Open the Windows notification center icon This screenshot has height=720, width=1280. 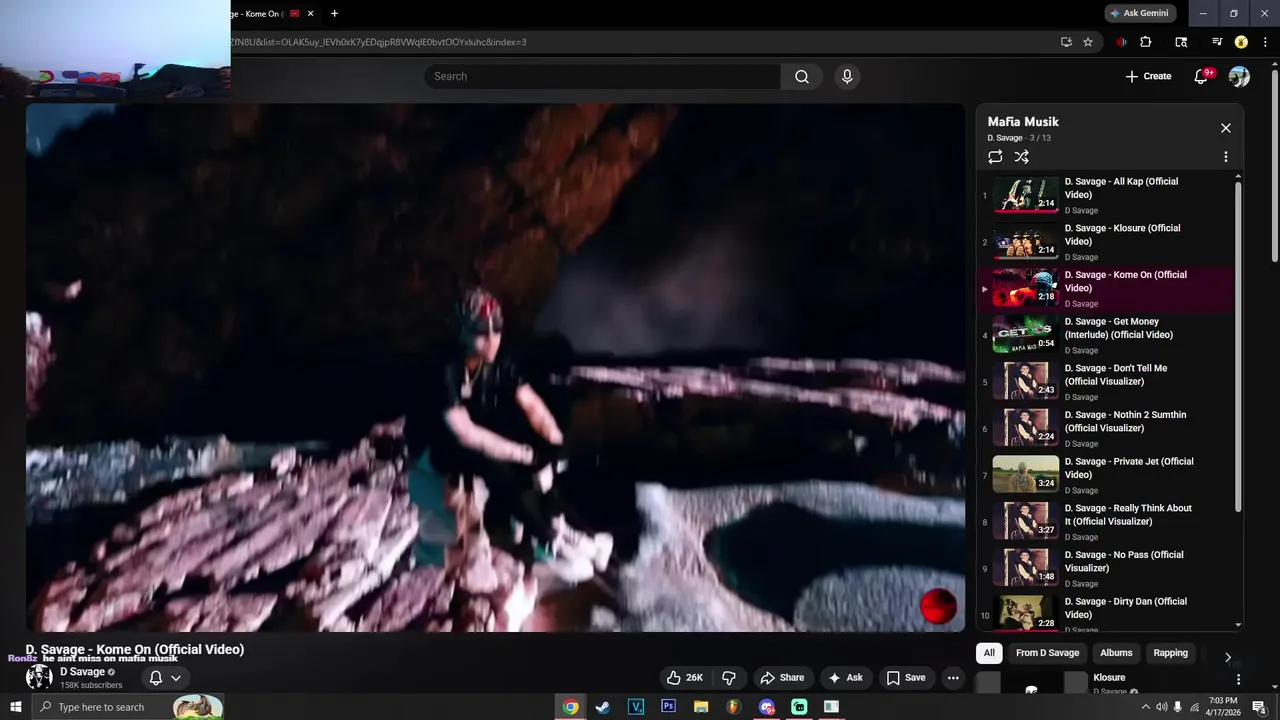coord(1259,707)
